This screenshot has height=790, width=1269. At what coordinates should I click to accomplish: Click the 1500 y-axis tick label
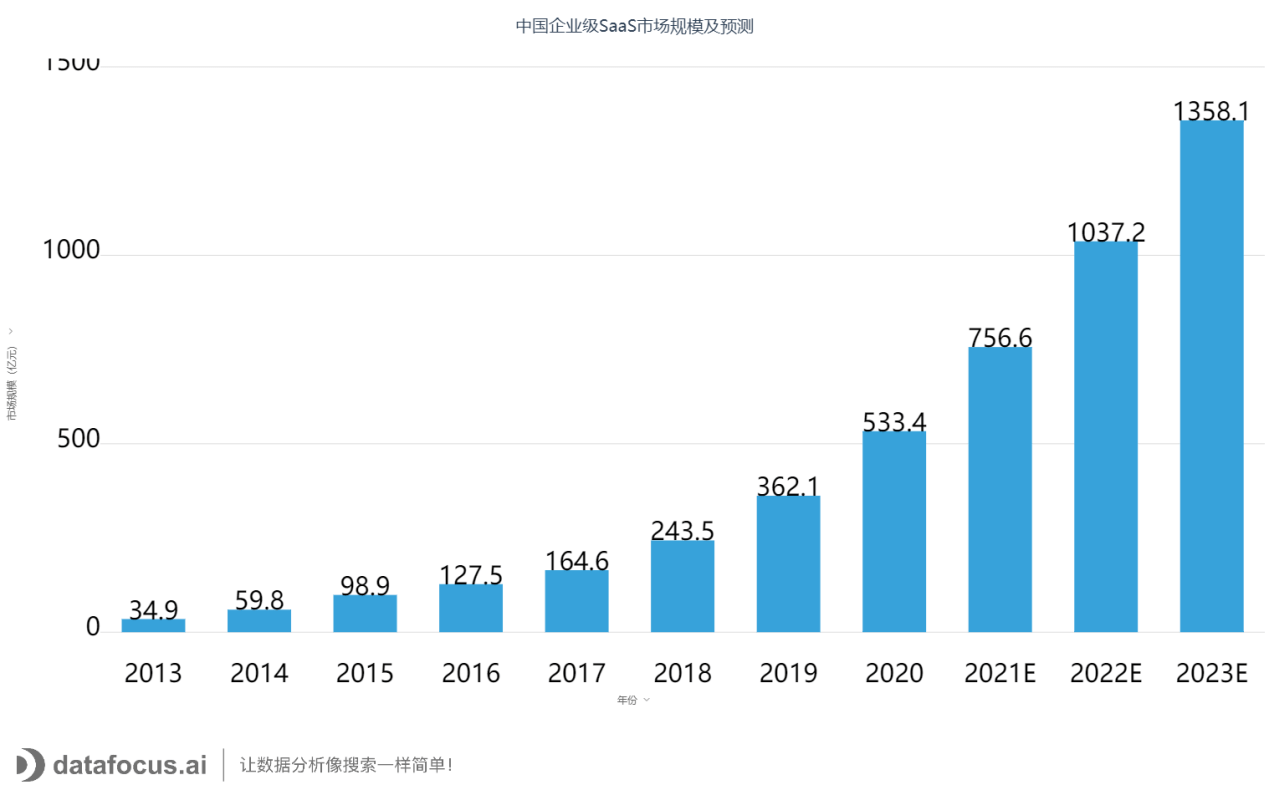[74, 61]
